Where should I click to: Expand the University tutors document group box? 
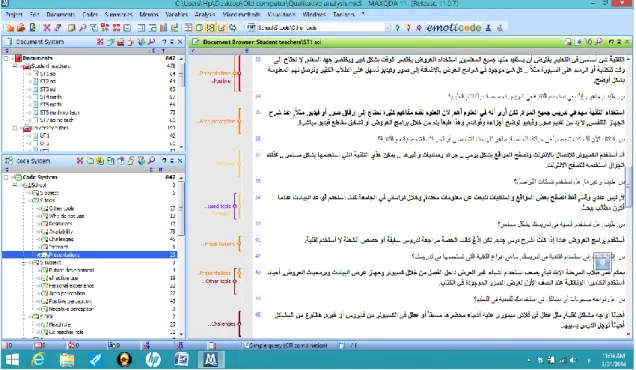[x=15, y=128]
